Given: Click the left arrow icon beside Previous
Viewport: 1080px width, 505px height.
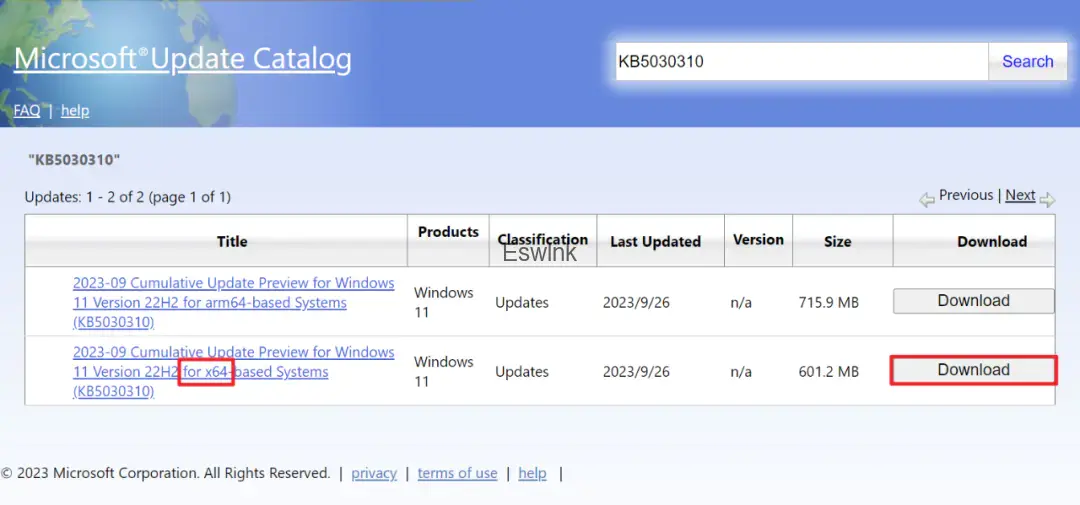Looking at the screenshot, I should (927, 199).
